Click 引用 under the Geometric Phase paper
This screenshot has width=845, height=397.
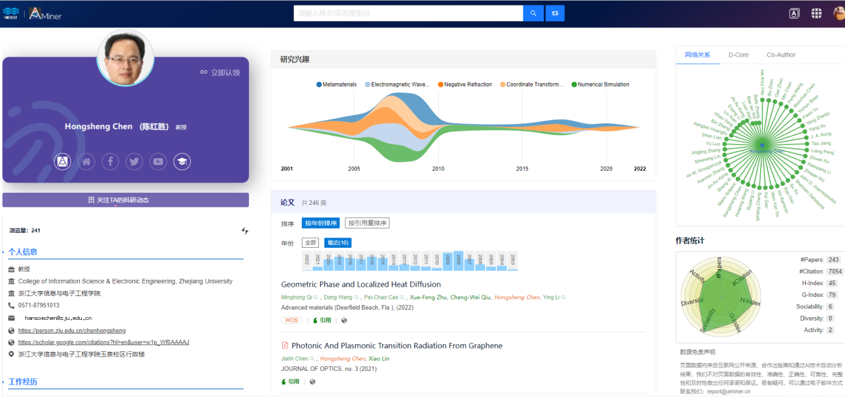[322, 320]
